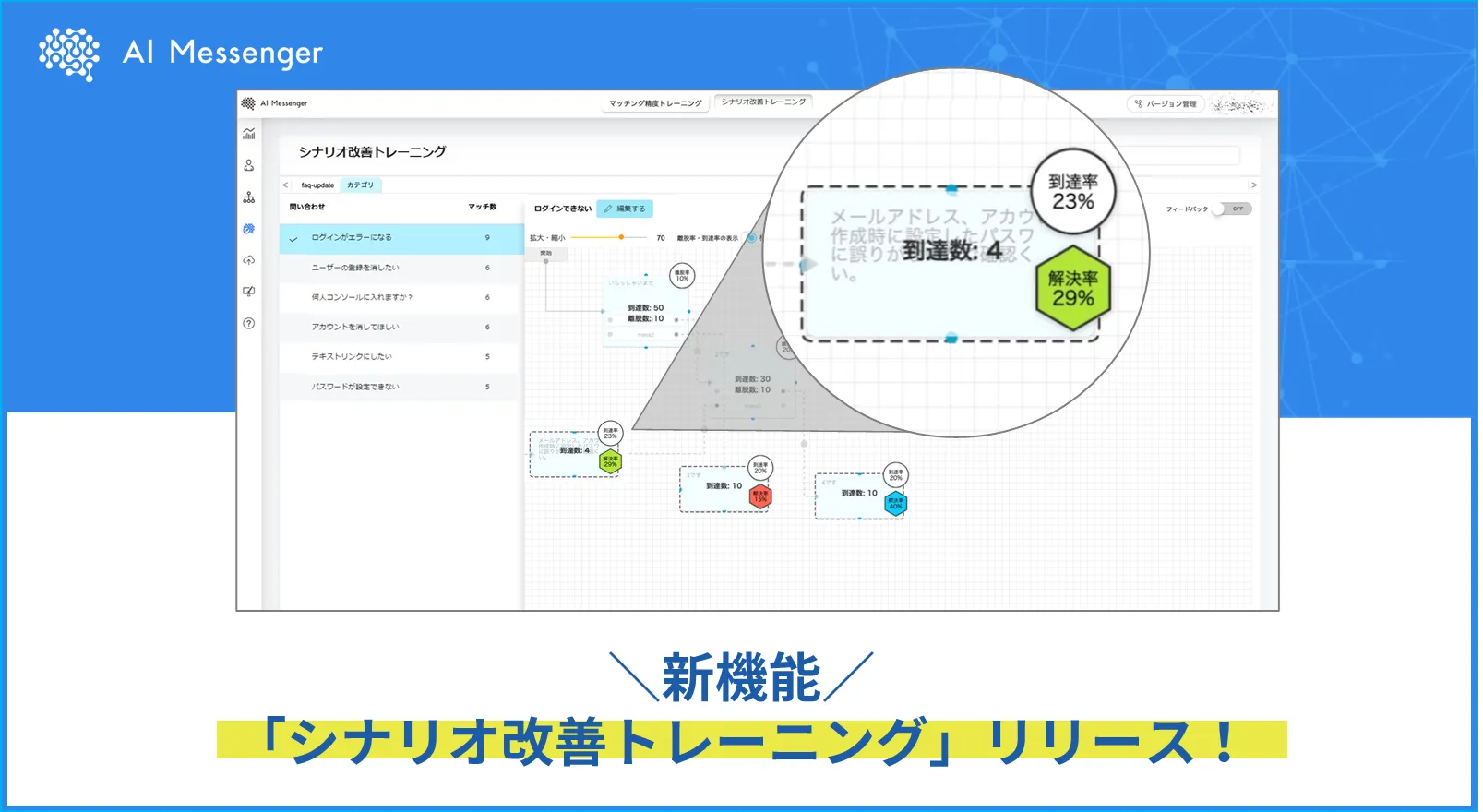Select the small dashed node 到達数: 4
1483x812 pixels.
[x=574, y=453]
